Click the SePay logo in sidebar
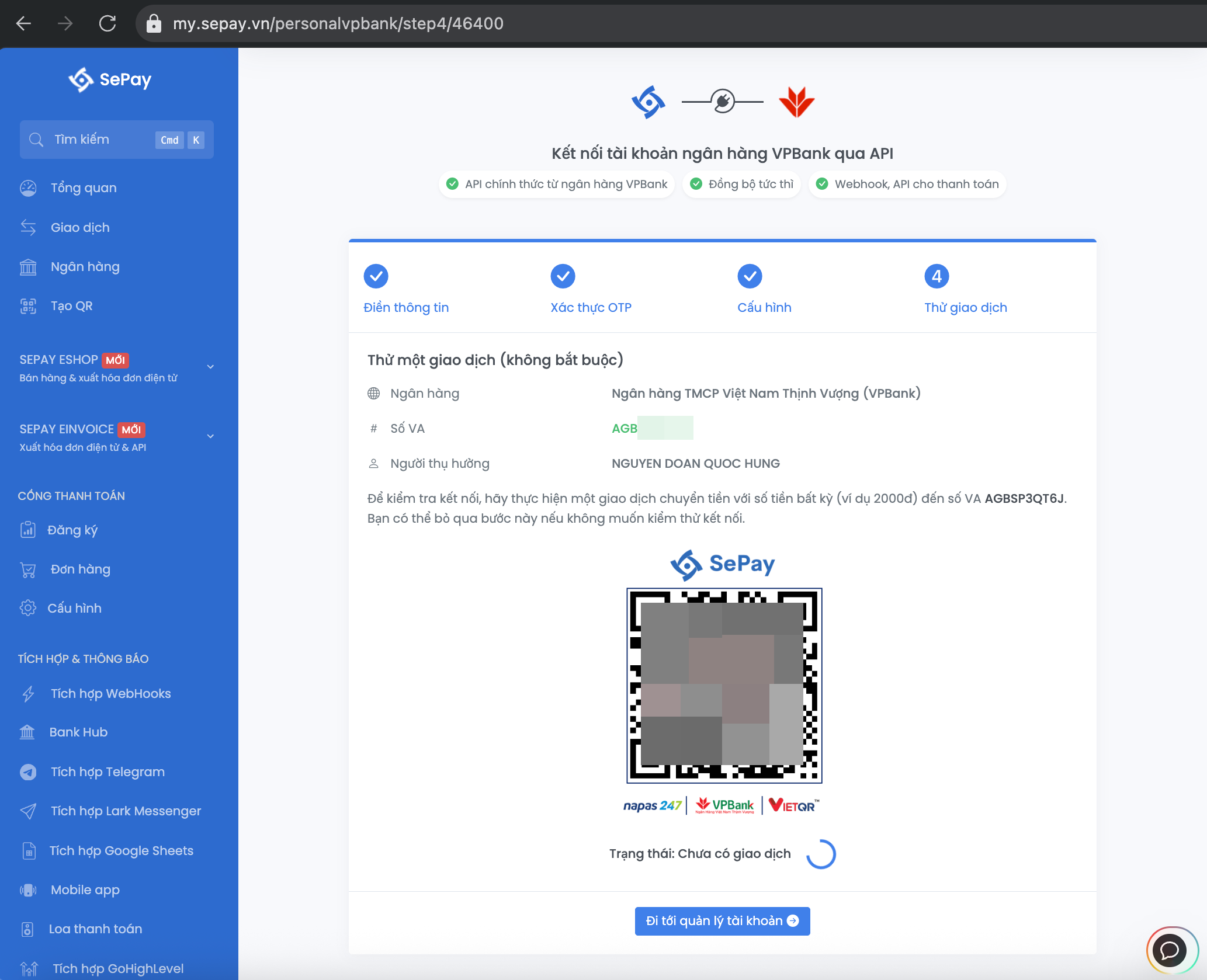1207x980 pixels. 110,79
